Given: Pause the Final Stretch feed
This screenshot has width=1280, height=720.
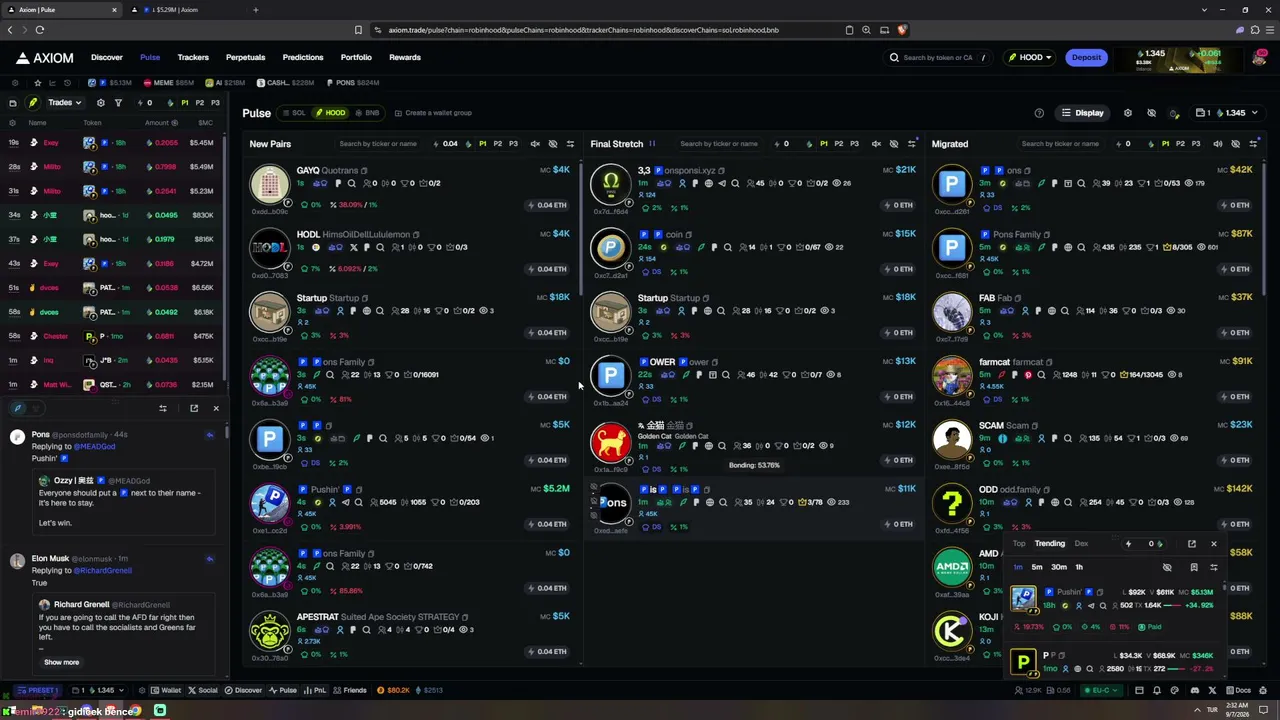Looking at the screenshot, I should coord(652,144).
